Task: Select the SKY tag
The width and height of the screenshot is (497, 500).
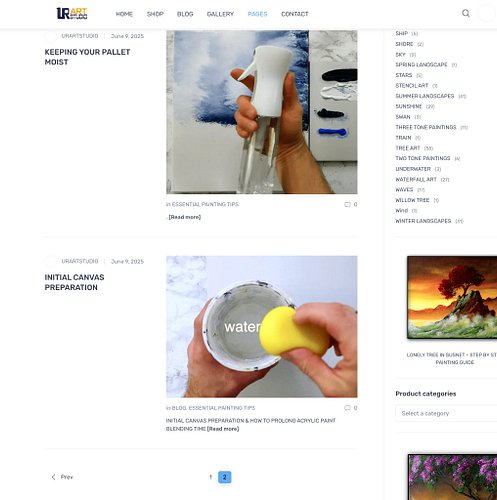Action: [400, 54]
